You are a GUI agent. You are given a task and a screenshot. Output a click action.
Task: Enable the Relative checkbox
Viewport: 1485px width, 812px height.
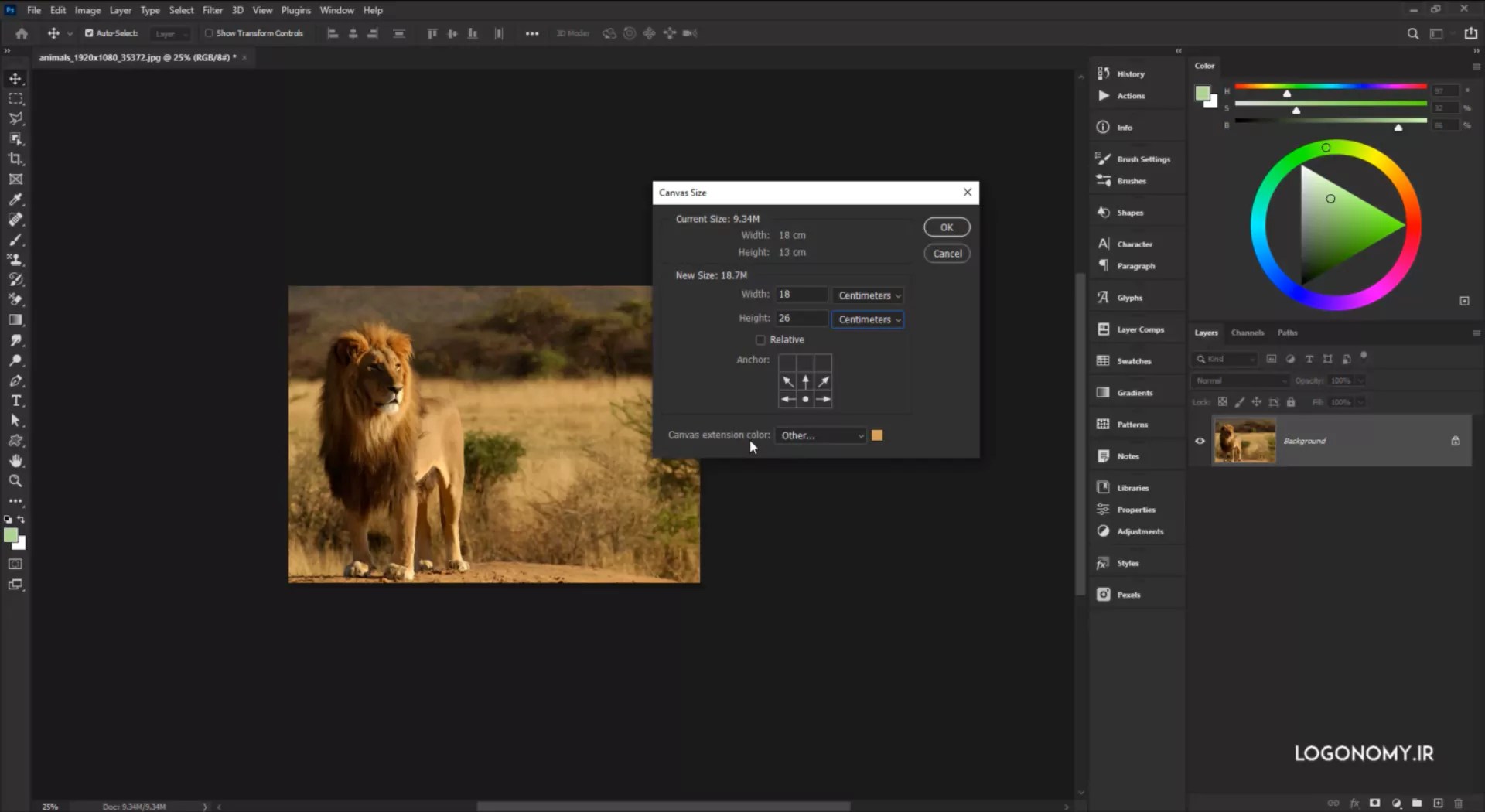pyautogui.click(x=760, y=340)
